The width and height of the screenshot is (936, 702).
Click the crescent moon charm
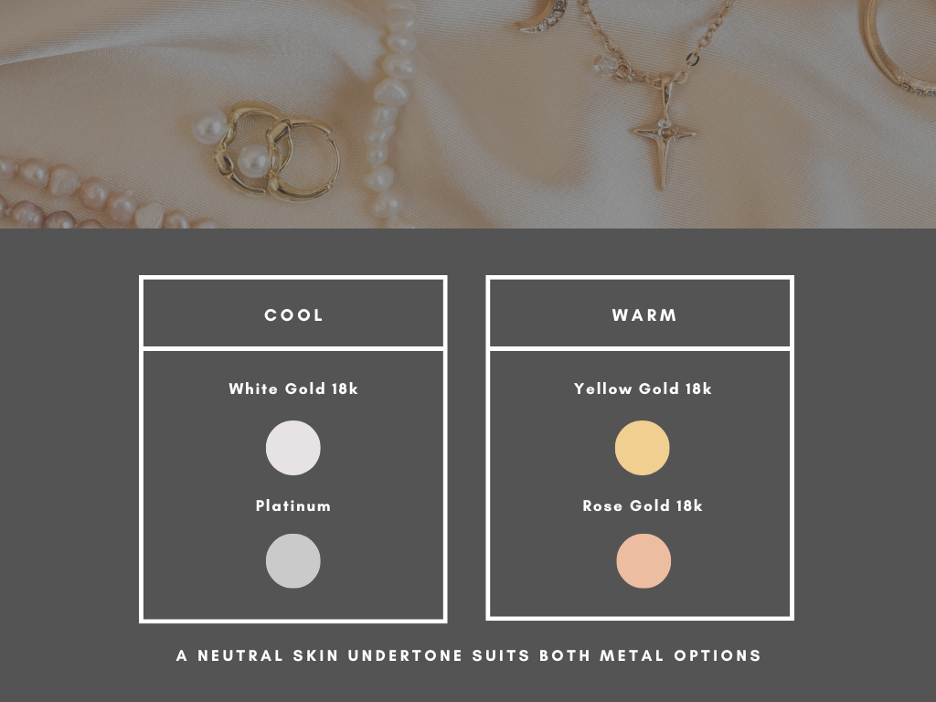point(540,17)
